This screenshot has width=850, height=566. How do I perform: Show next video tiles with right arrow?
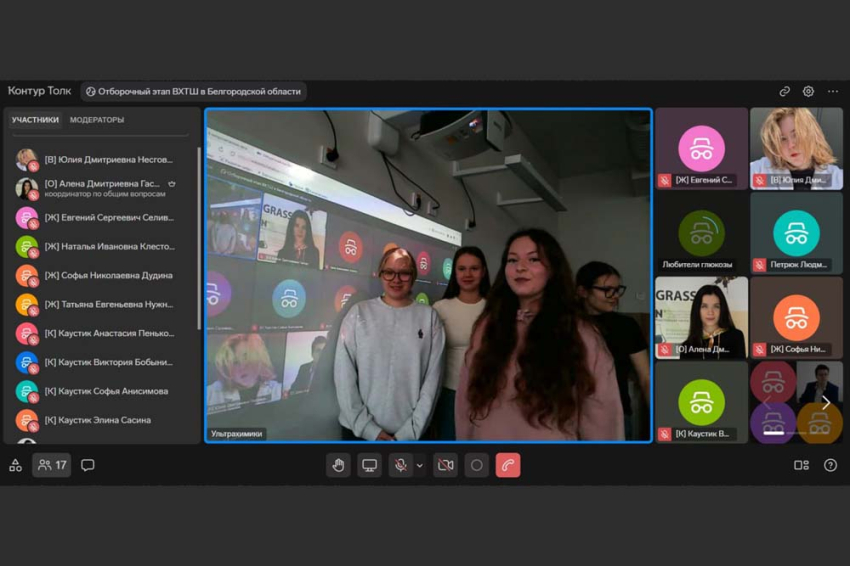825,403
